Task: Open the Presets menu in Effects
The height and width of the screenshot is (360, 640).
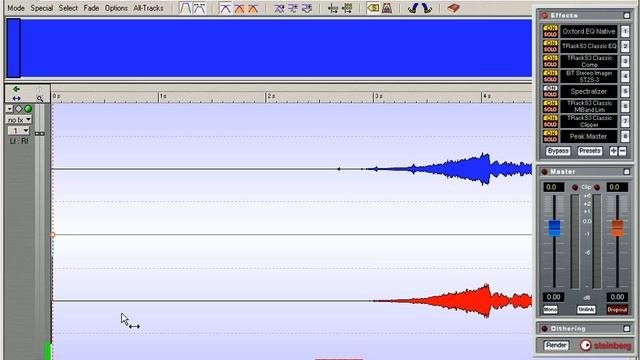Action: pyautogui.click(x=590, y=151)
